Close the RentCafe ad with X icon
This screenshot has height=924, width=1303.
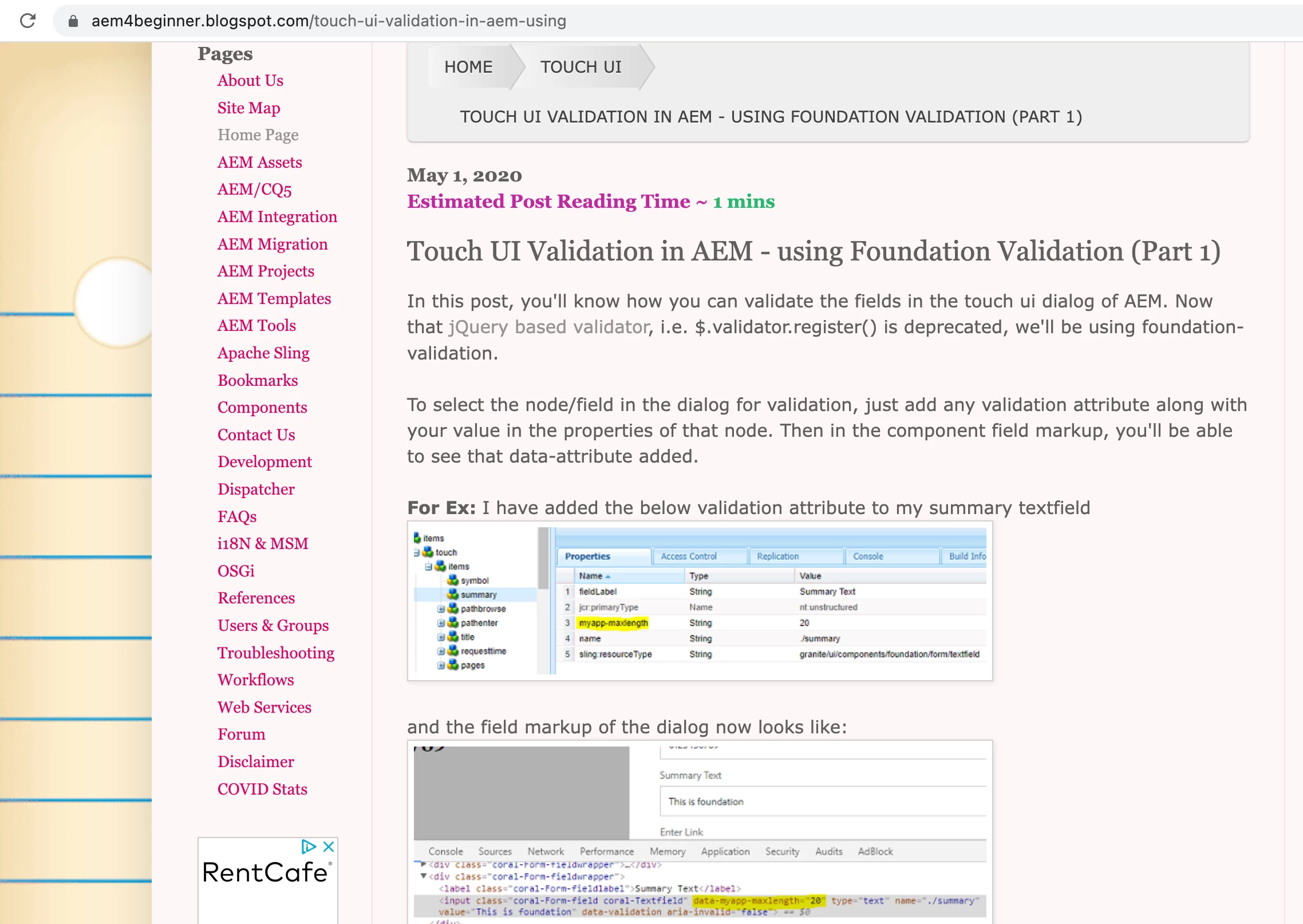329,846
